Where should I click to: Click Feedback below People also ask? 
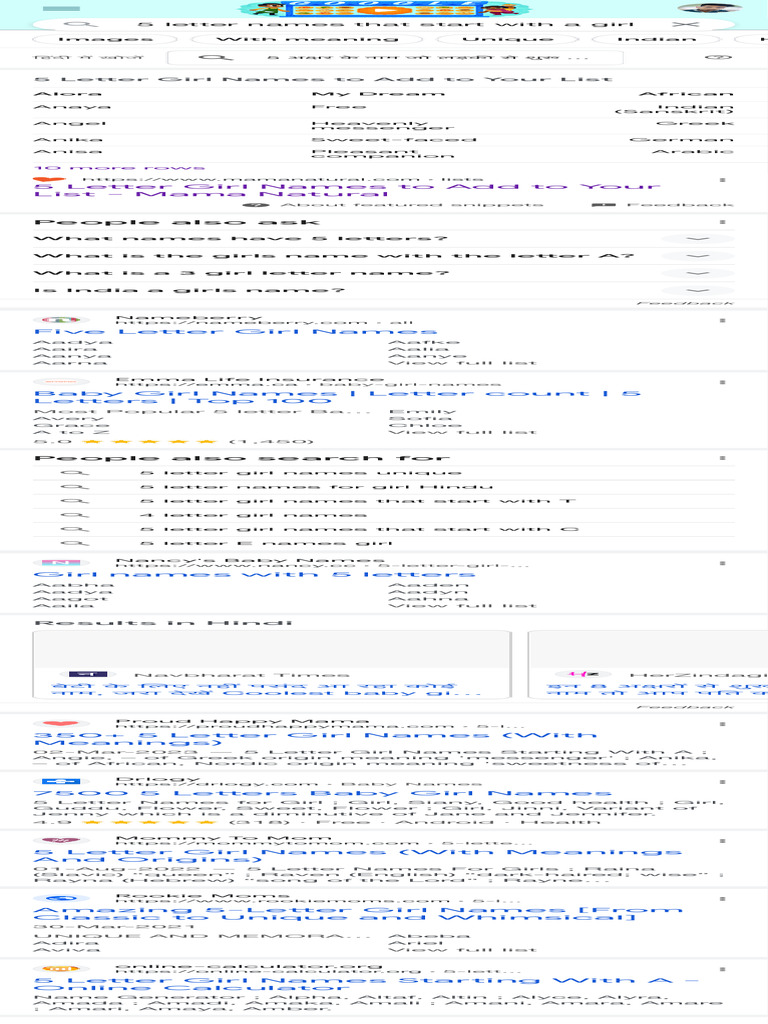point(685,303)
